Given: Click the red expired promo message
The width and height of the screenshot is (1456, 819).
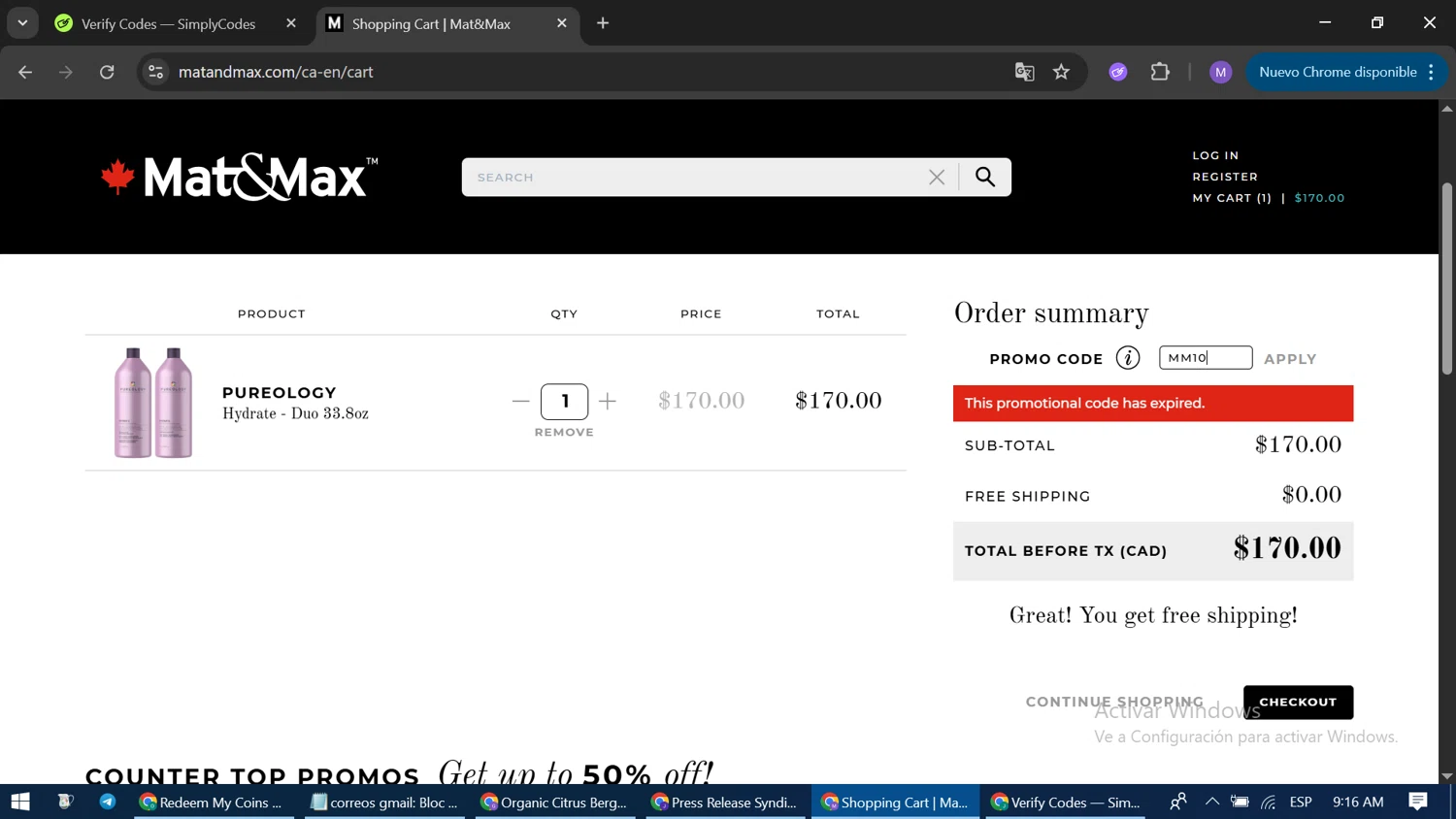Looking at the screenshot, I should coord(1153,403).
